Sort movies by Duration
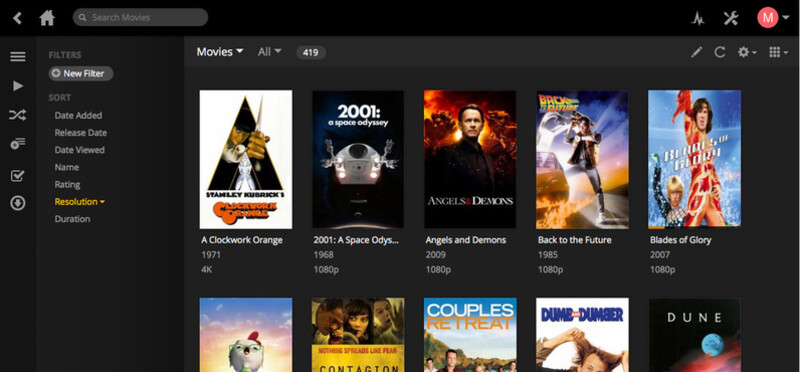Screen dimensions: 800x372 (72, 219)
